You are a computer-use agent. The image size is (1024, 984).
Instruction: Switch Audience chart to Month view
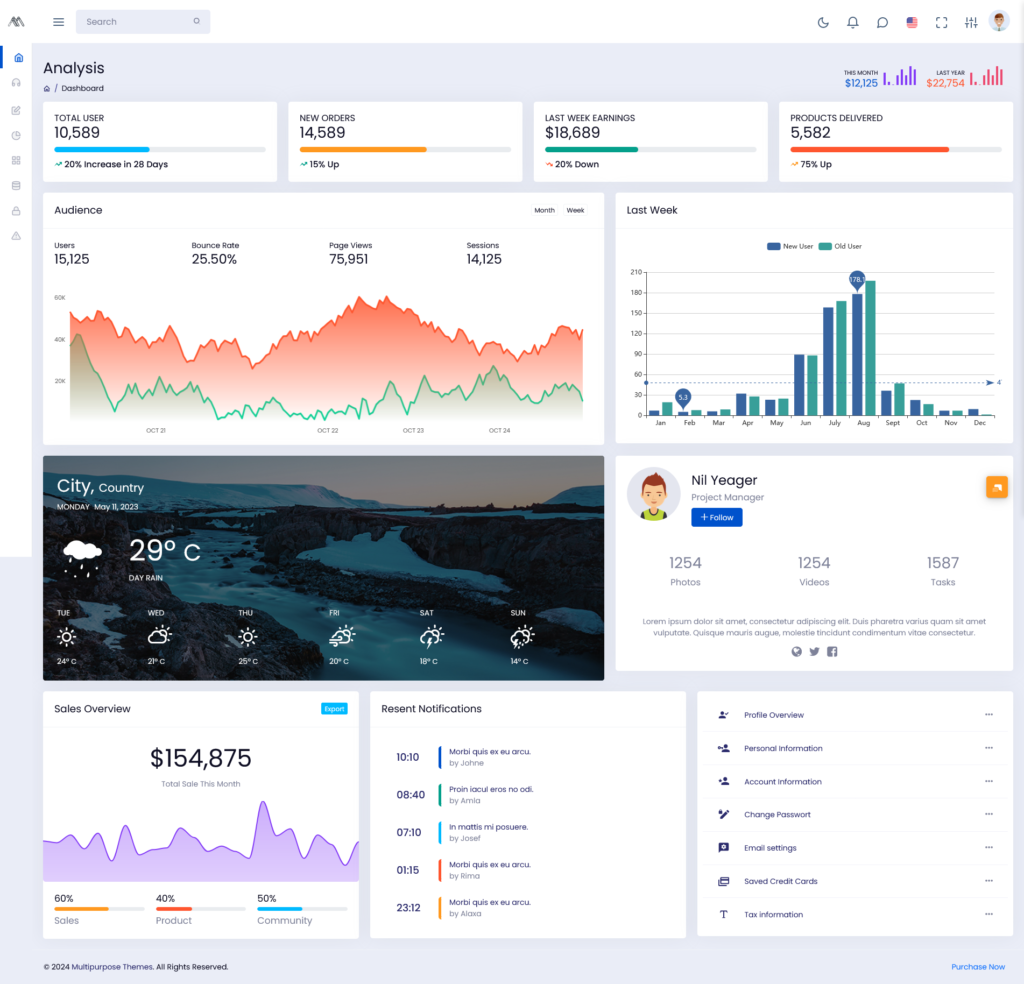coord(544,211)
